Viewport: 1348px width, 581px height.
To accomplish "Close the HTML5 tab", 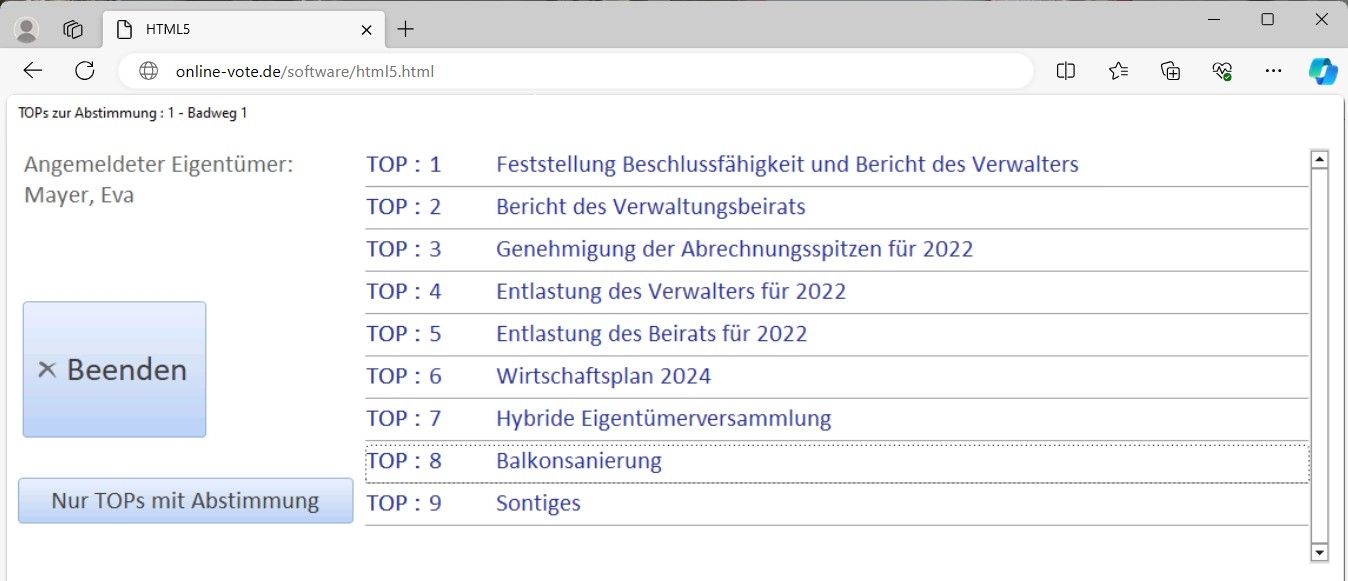I will pyautogui.click(x=367, y=30).
